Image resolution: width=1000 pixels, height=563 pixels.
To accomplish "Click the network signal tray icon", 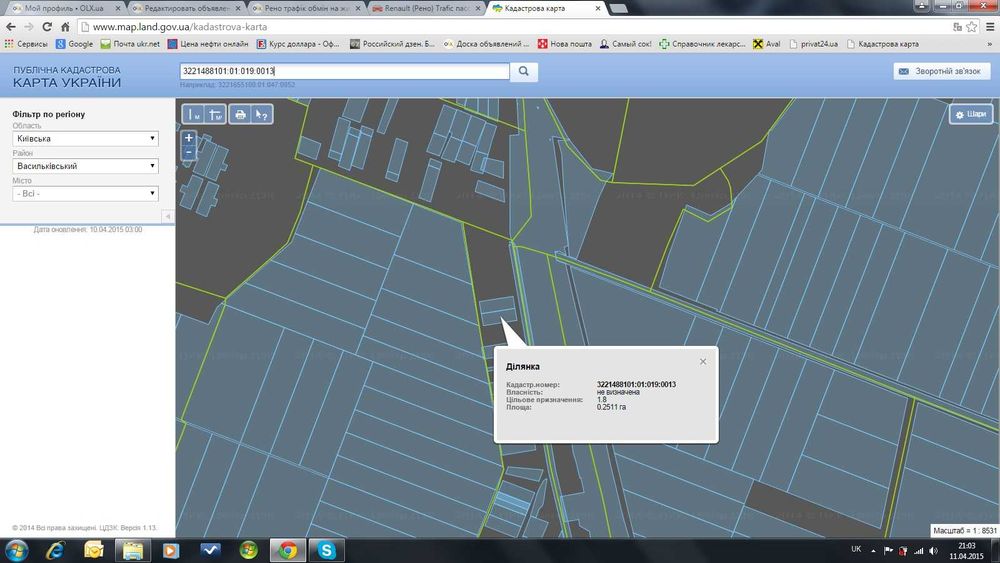I will [x=918, y=550].
